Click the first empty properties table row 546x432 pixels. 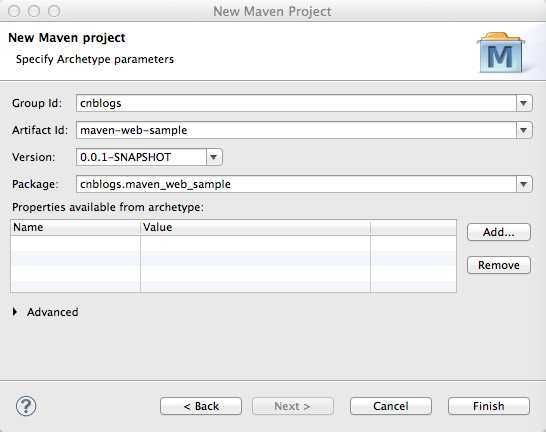click(233, 243)
